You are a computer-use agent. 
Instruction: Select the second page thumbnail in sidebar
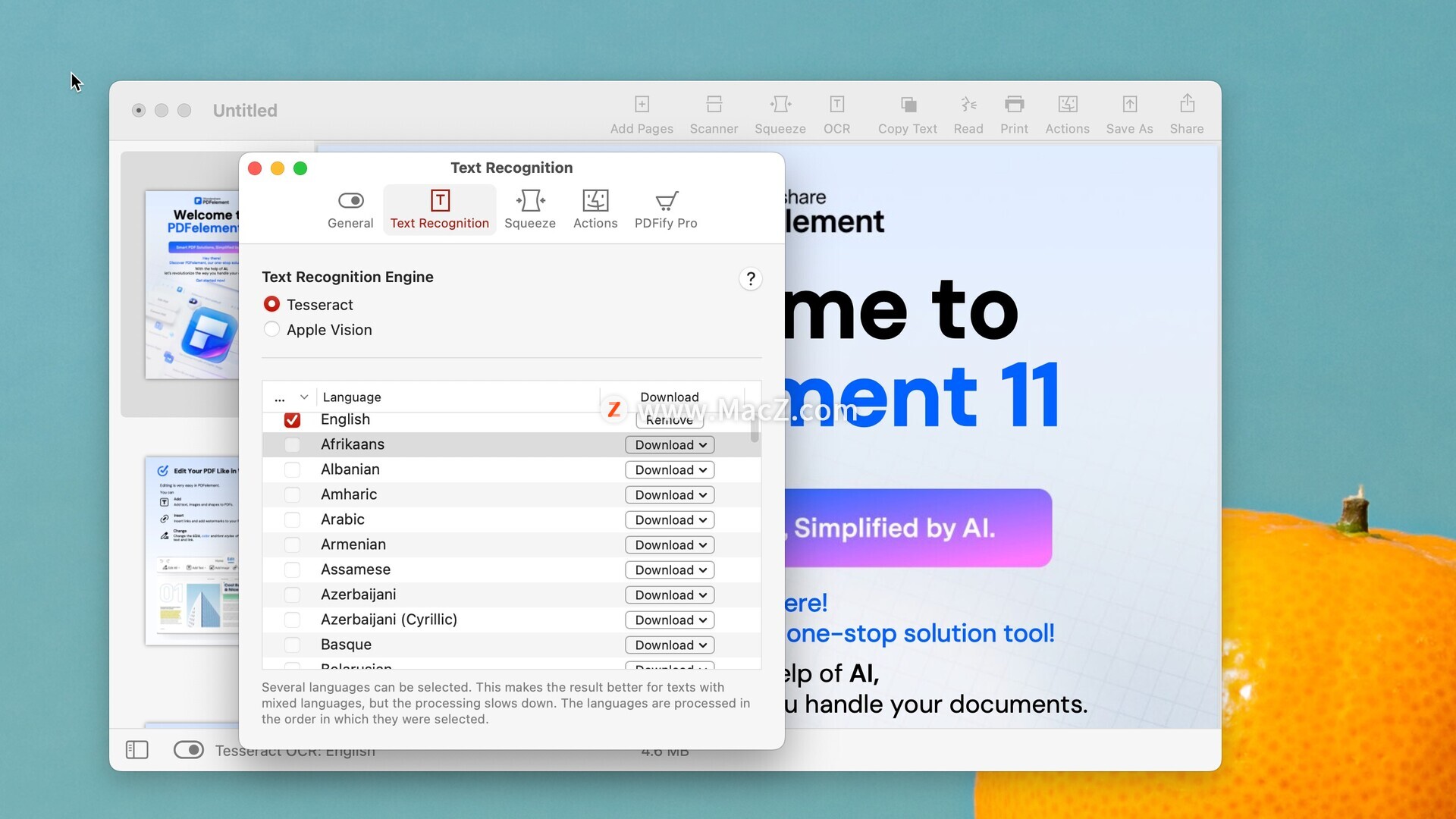coord(192,551)
